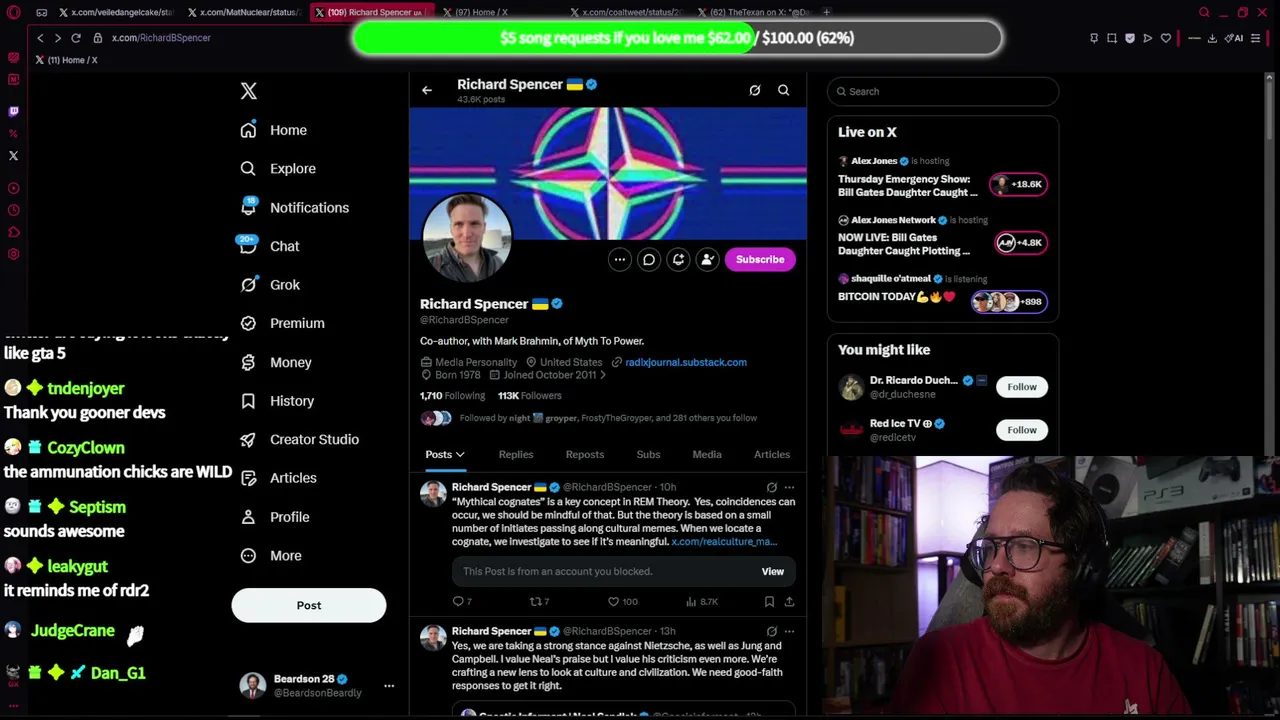This screenshot has height=720, width=1280.
Task: Open the Home icon in X sidebar
Action: [248, 130]
